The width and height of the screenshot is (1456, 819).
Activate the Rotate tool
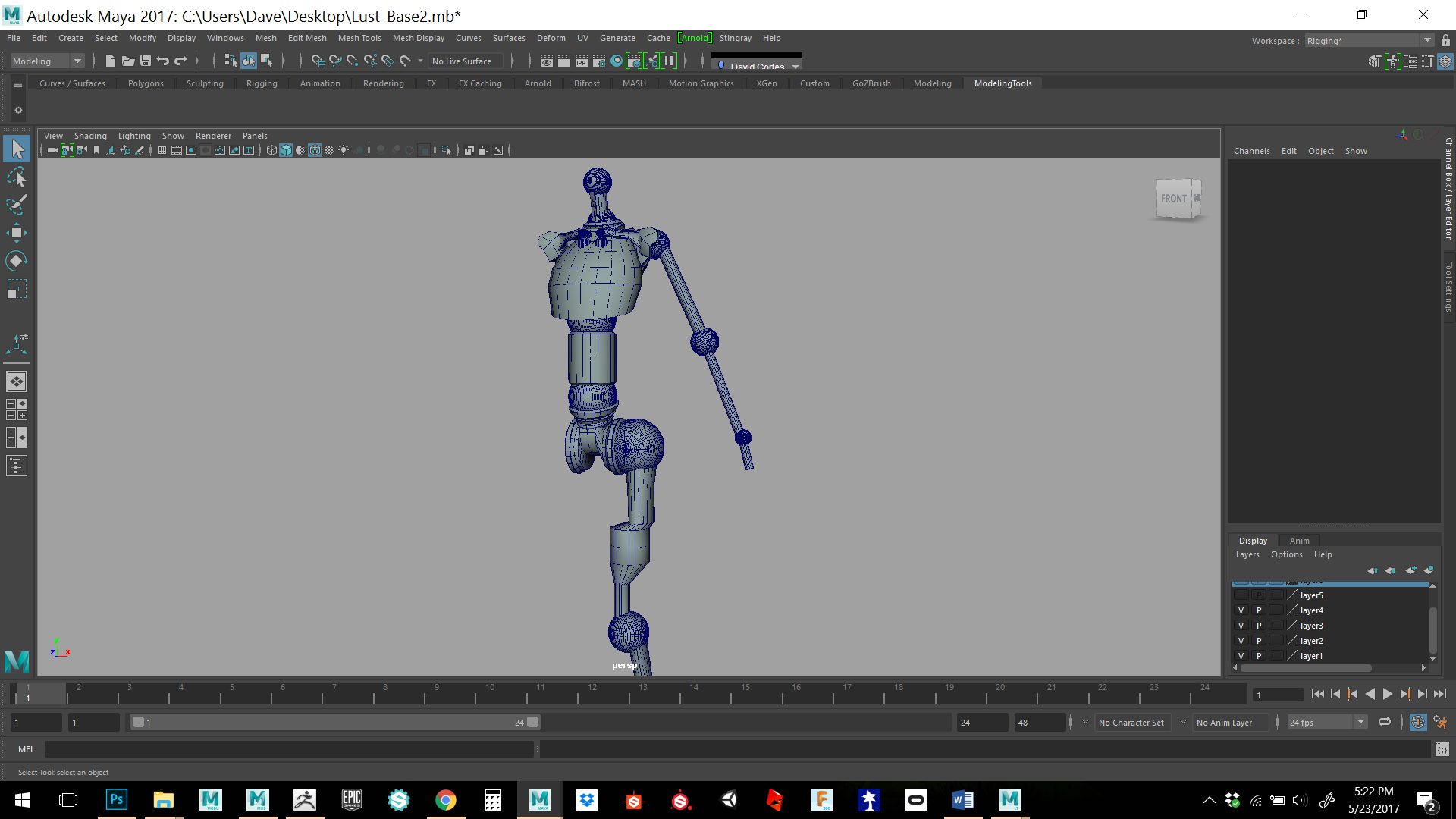17,261
